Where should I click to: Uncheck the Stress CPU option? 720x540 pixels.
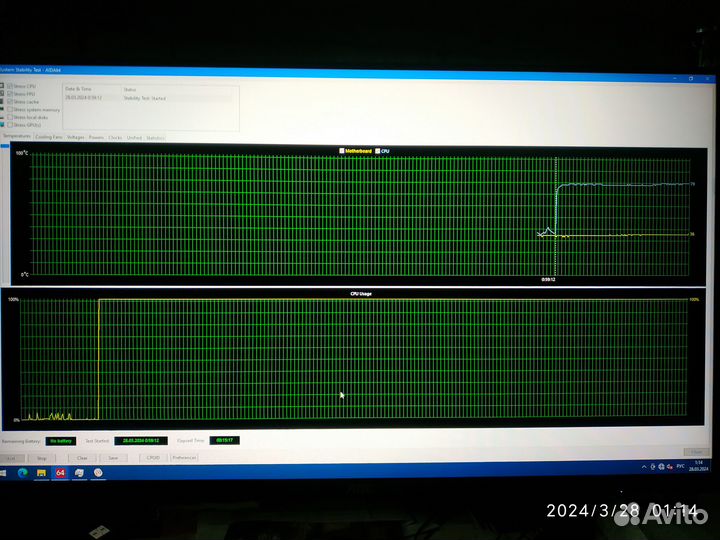click(10, 86)
